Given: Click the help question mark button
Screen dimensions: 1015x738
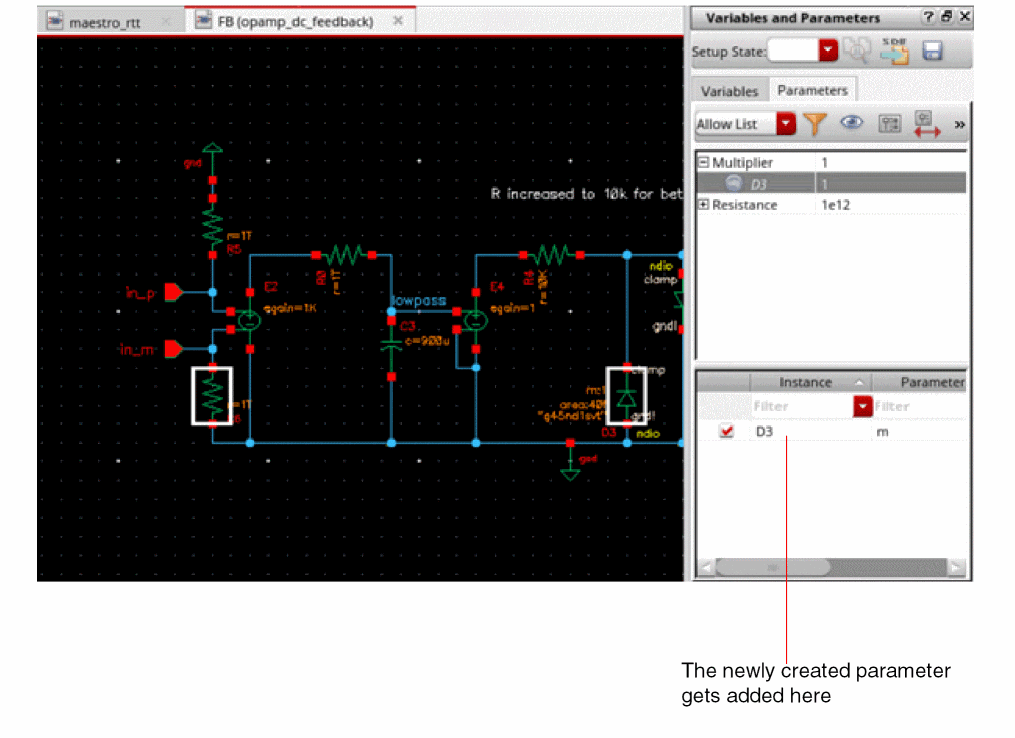Looking at the screenshot, I should [x=929, y=17].
